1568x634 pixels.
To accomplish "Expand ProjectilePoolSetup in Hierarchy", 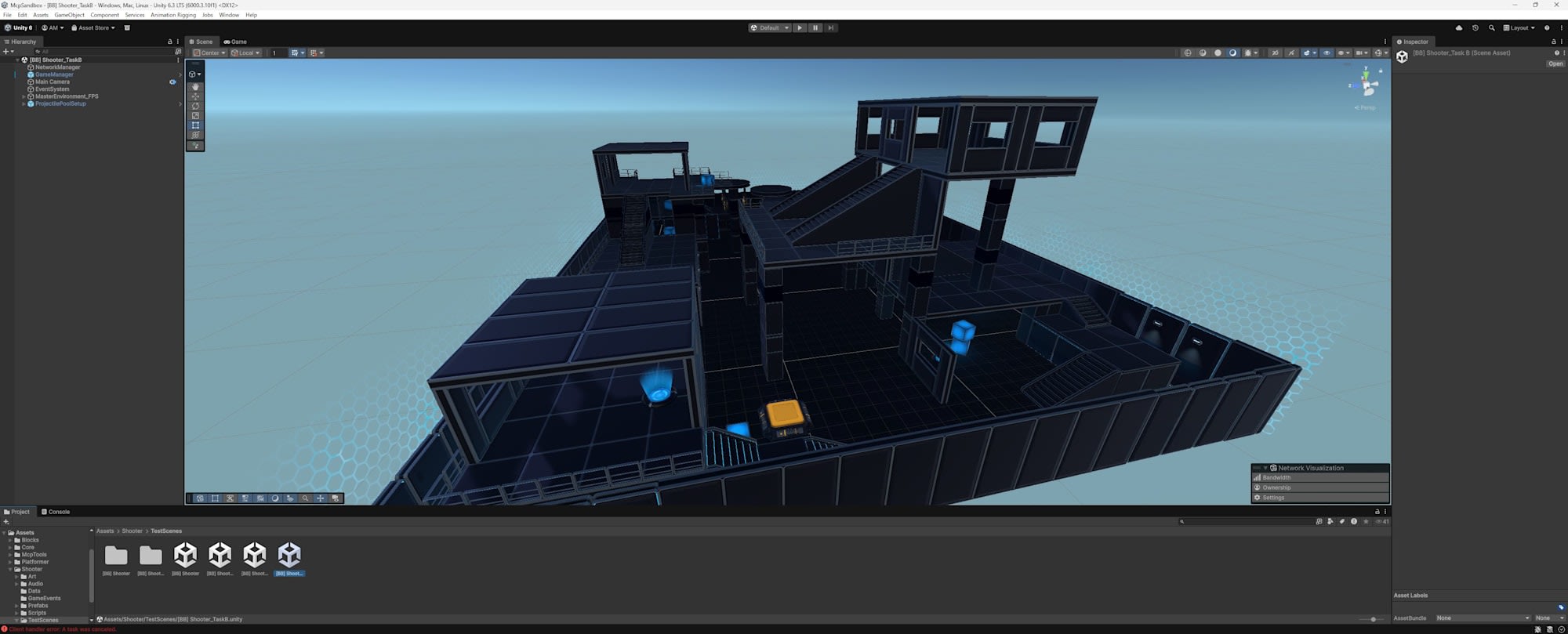I will pos(24,103).
